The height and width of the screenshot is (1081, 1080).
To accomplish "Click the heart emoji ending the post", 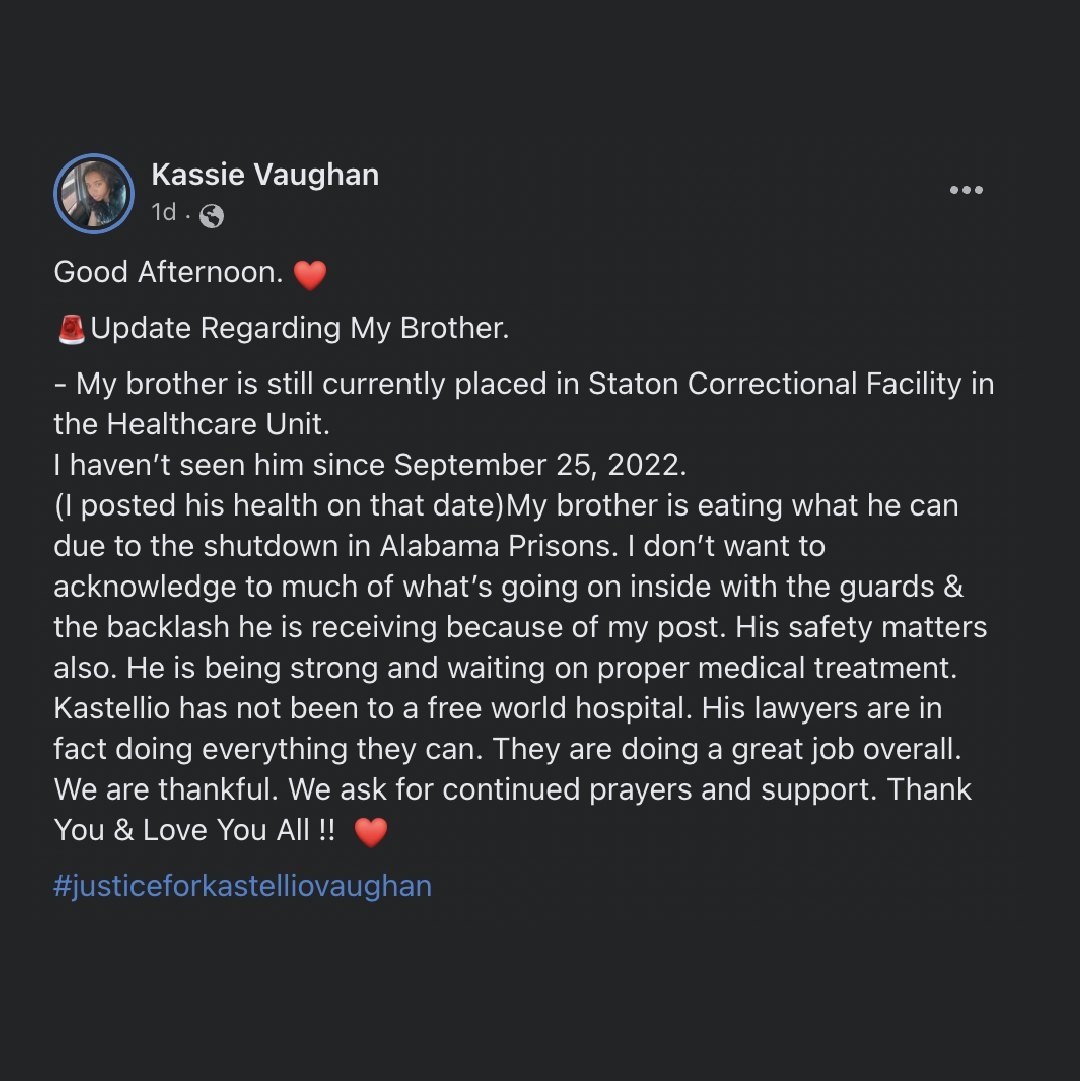I will [x=371, y=832].
